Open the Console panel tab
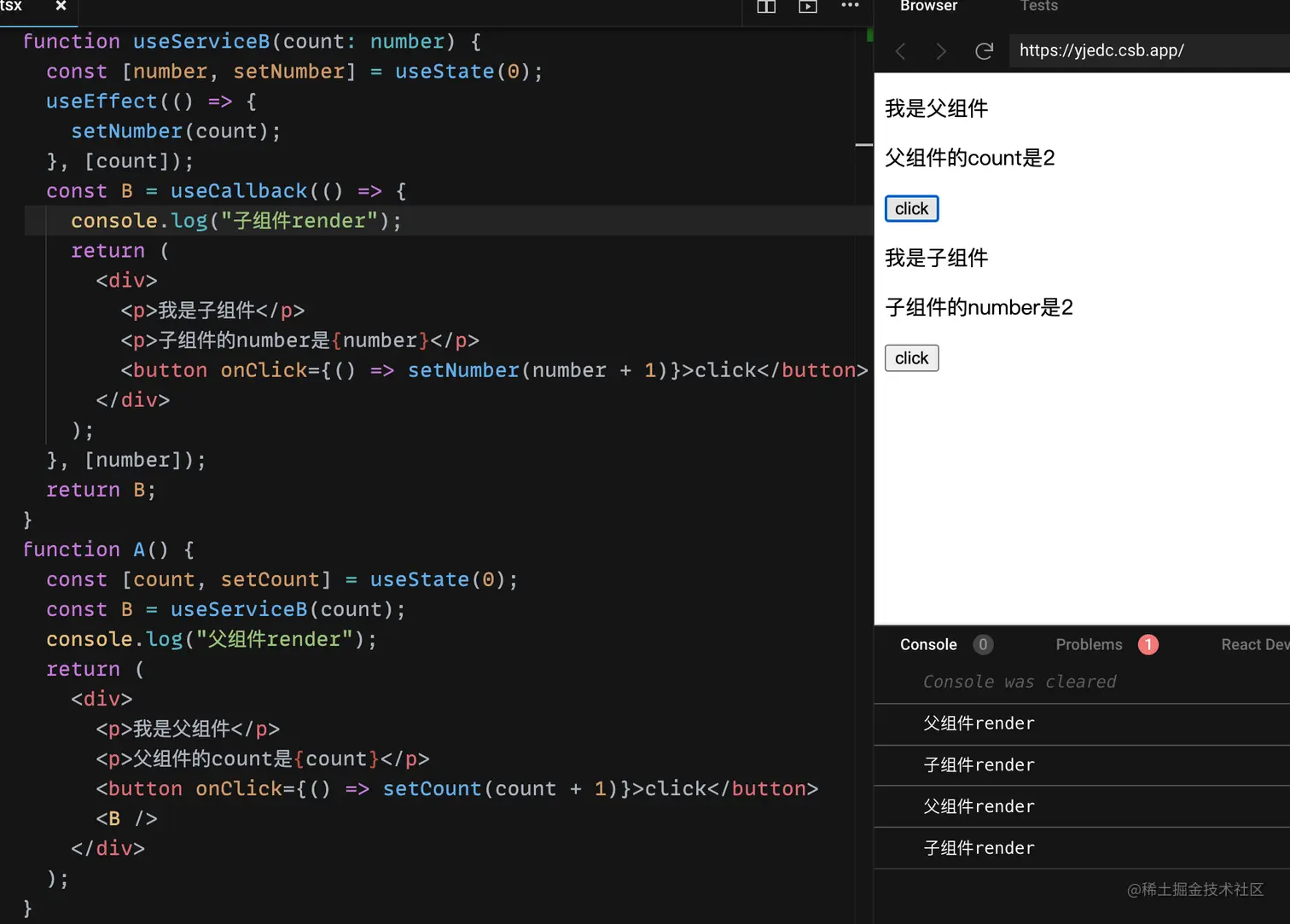The height and width of the screenshot is (924, 1290). (928, 645)
